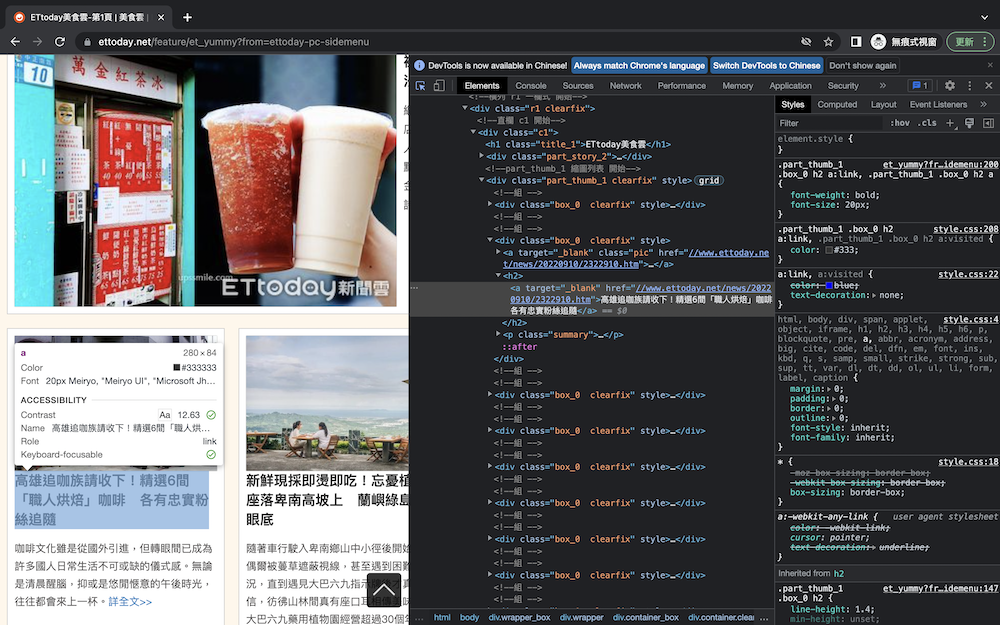Open the style.css:22 source link

[x=968, y=274]
